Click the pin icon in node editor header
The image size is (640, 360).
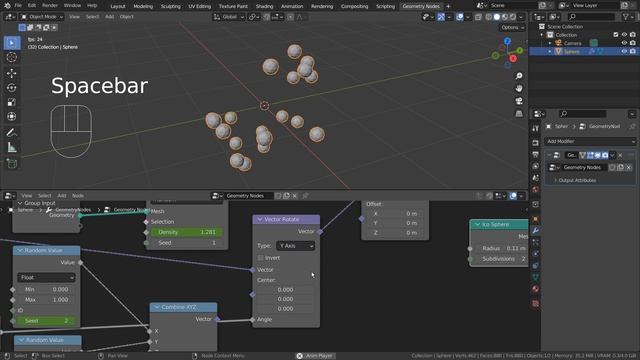(x=305, y=196)
